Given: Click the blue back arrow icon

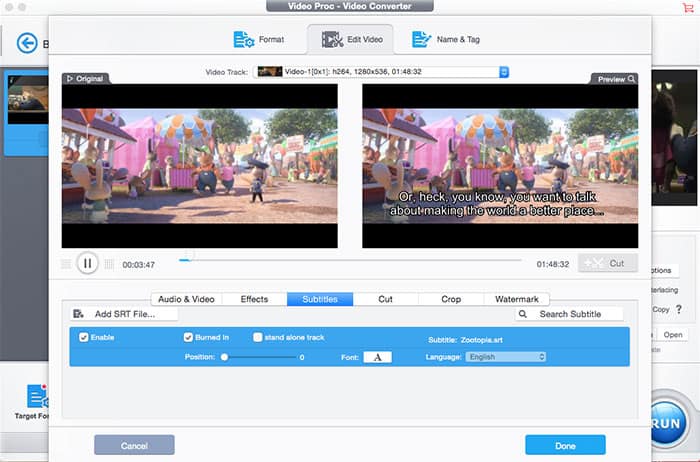Looking at the screenshot, I should tap(27, 43).
